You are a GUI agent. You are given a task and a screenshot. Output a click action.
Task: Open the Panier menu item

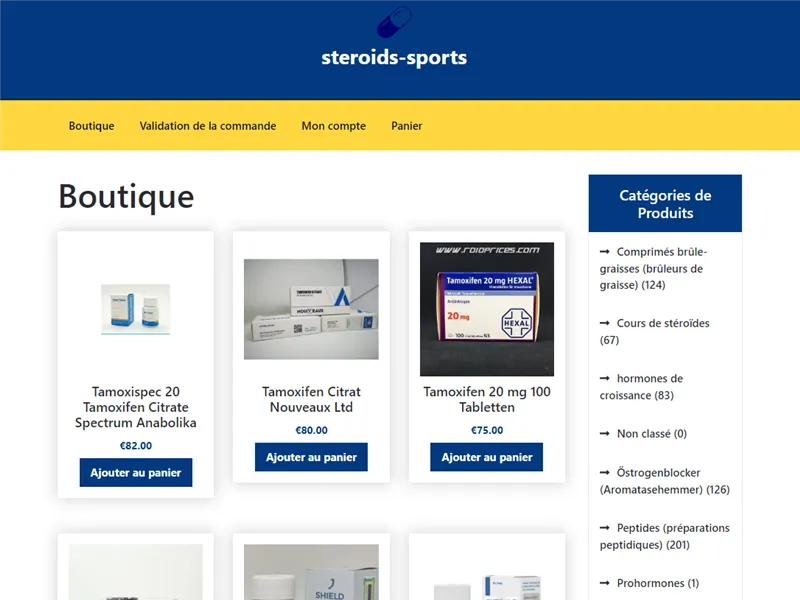coord(407,126)
